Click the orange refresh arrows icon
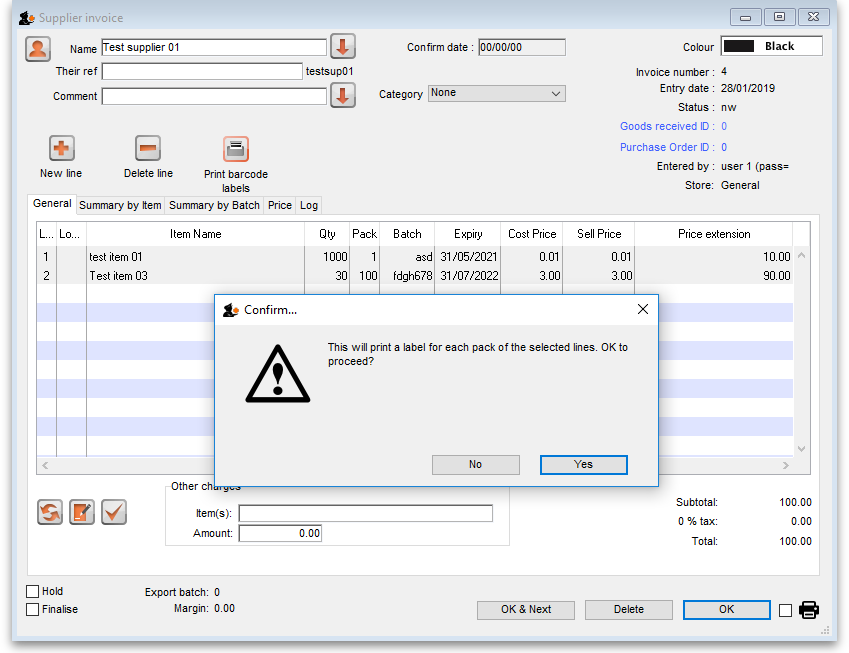Image resolution: width=849 pixels, height=653 pixels. point(50,512)
